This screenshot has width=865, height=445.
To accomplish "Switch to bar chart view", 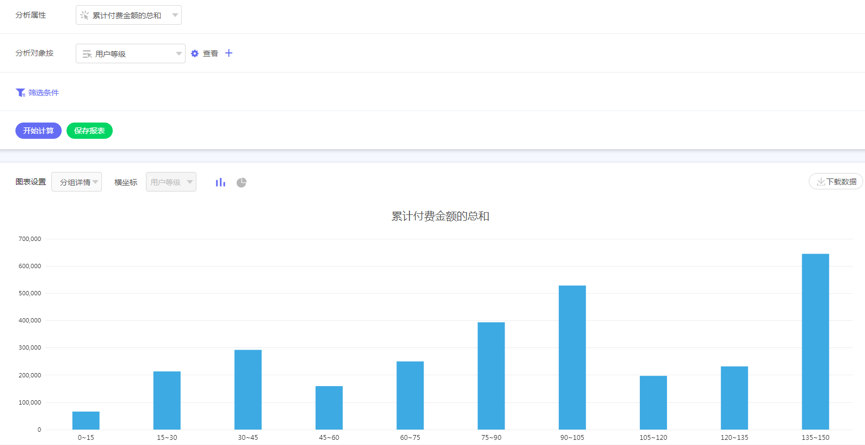I will 221,183.
